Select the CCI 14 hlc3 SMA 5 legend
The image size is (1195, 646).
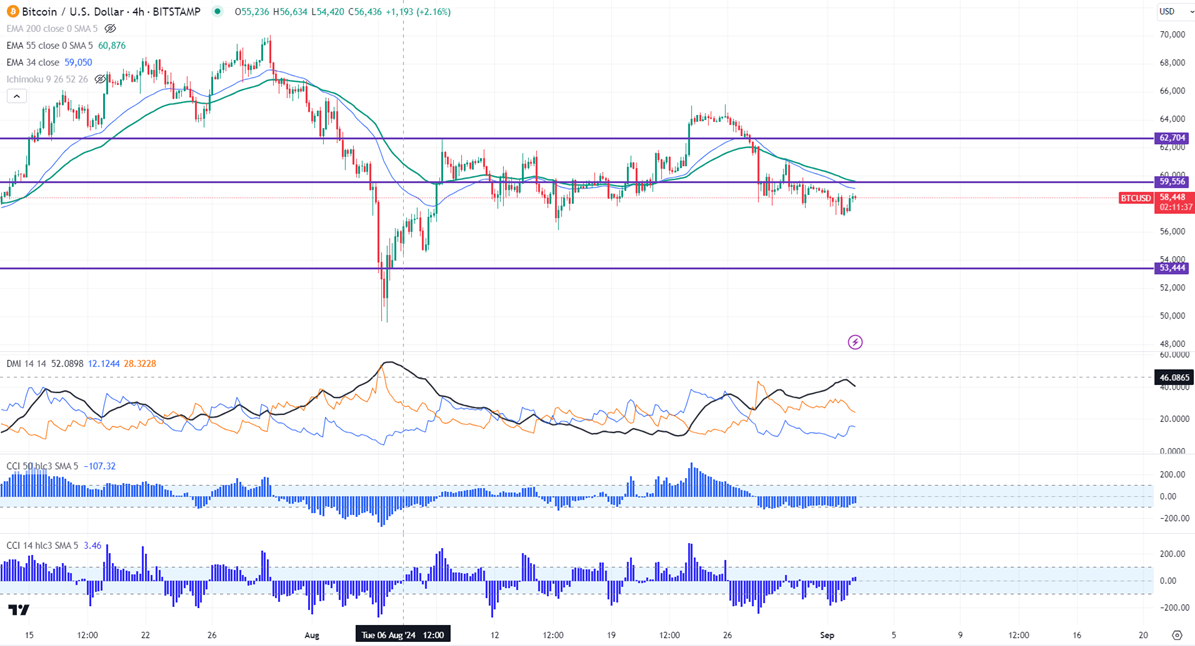42,545
